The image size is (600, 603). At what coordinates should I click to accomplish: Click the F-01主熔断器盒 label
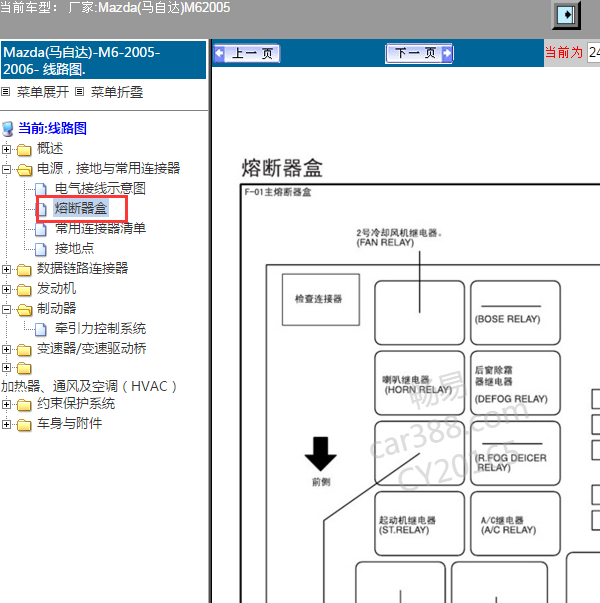[x=278, y=192]
